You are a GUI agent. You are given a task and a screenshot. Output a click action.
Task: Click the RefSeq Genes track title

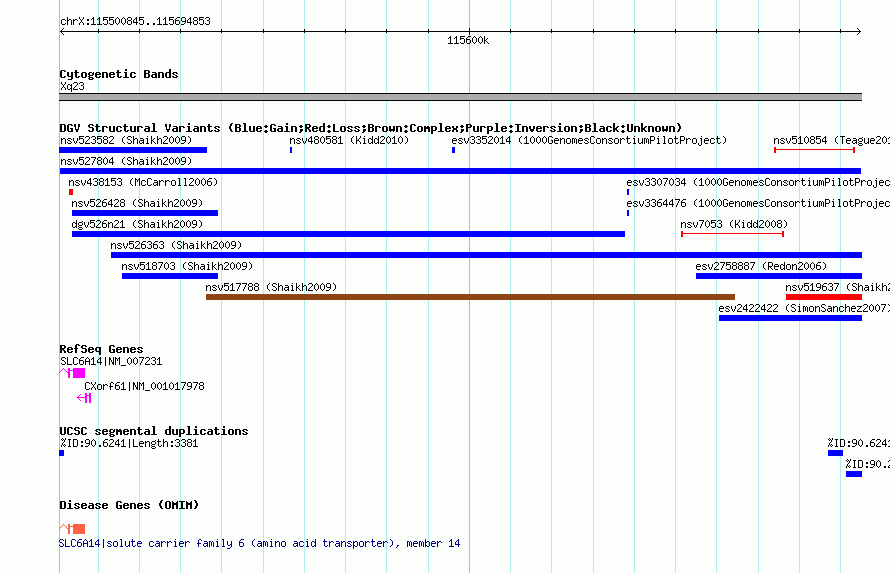tap(101, 349)
